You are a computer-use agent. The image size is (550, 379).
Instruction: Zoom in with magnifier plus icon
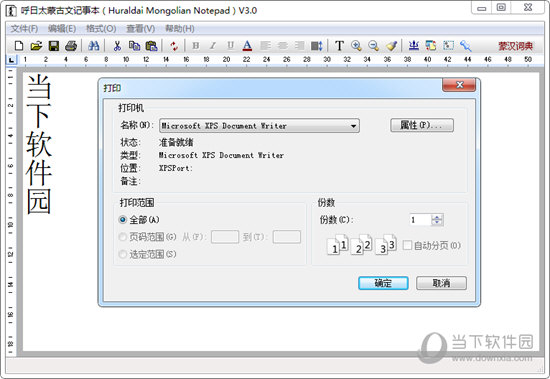[356, 46]
